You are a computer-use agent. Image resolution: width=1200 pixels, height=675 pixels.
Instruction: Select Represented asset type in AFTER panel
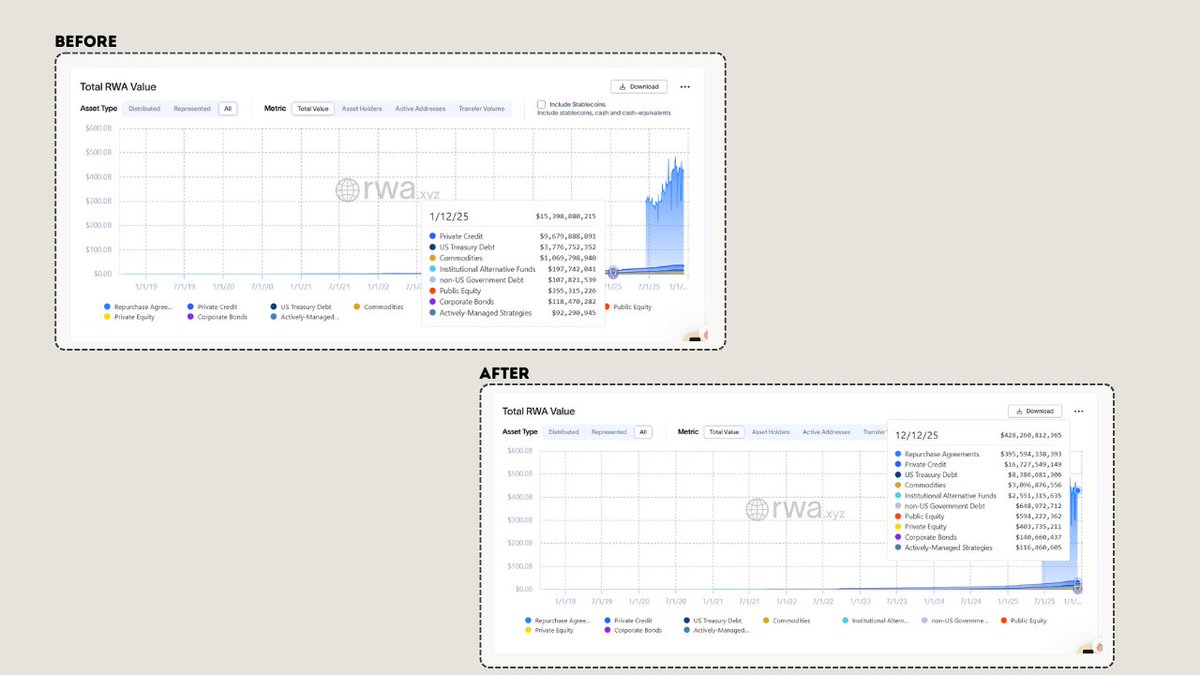click(x=609, y=432)
